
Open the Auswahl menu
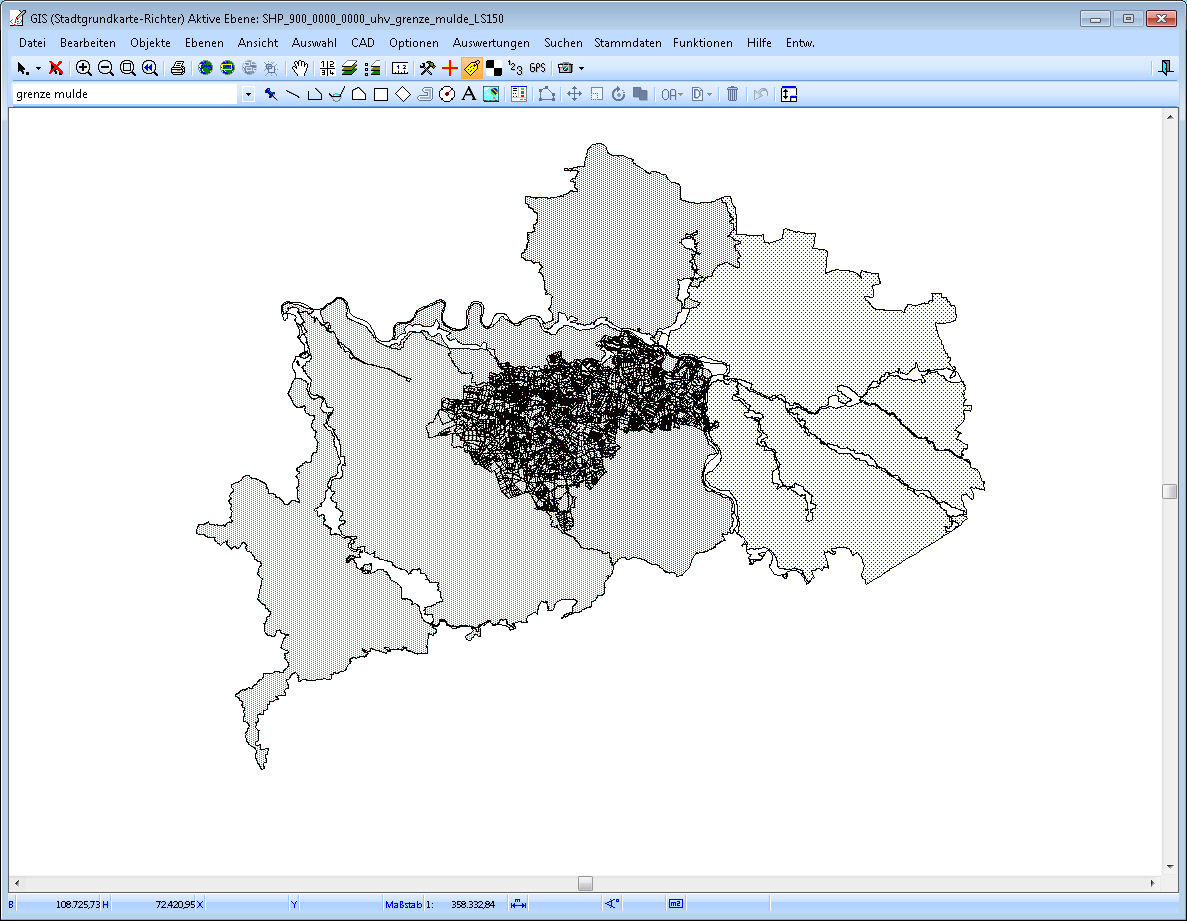314,43
